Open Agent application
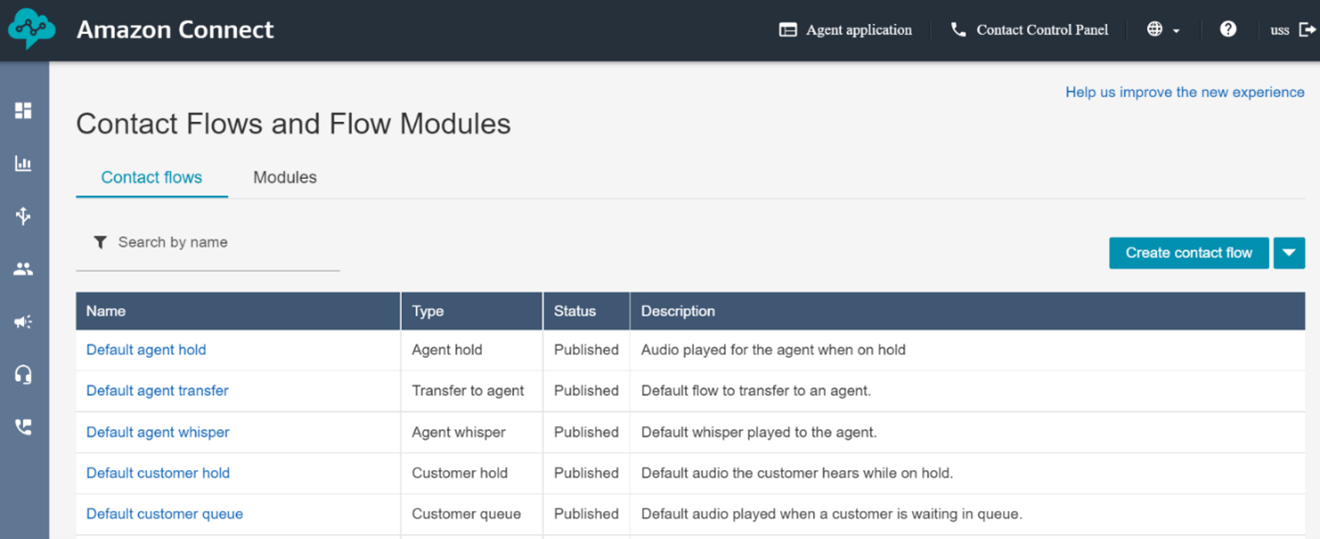Image resolution: width=1320 pixels, height=539 pixels. point(845,30)
